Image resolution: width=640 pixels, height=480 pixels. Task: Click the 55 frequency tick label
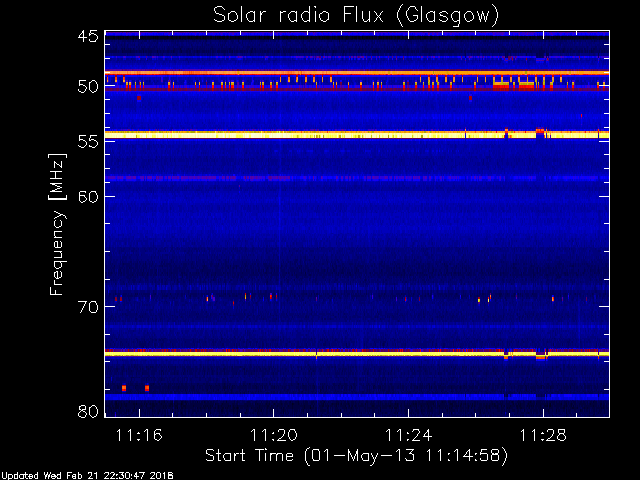[x=88, y=142]
